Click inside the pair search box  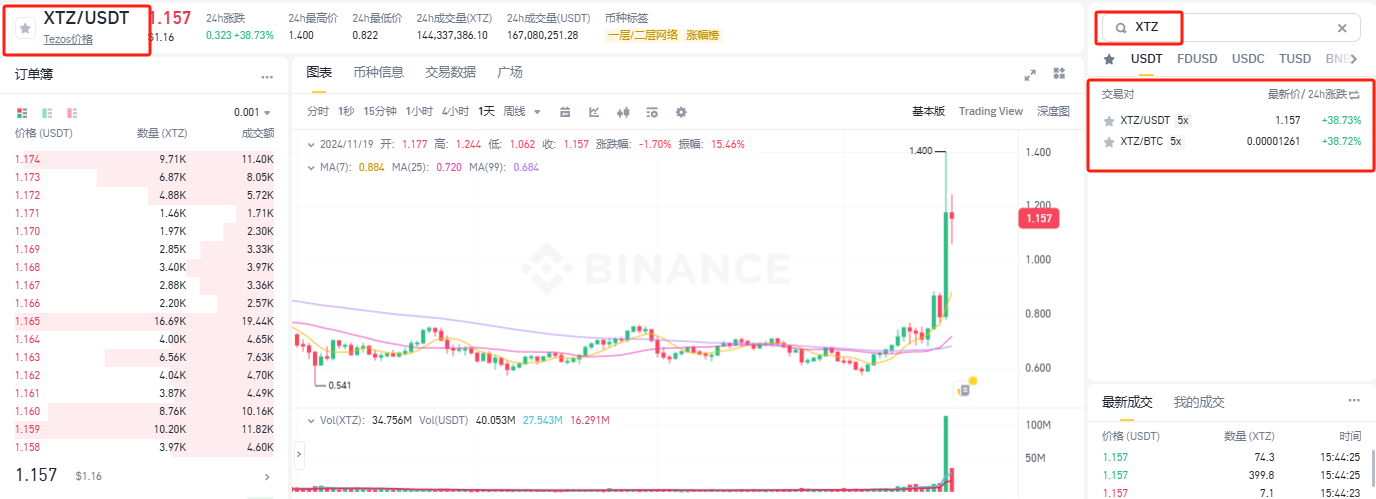[x=1230, y=28]
